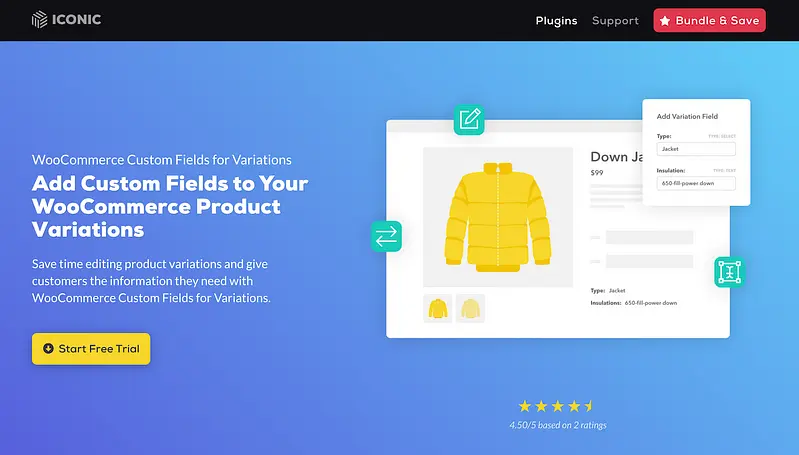The height and width of the screenshot is (455, 799).
Task: Click the 'Add Variation Field' heading
Action: [687, 116]
